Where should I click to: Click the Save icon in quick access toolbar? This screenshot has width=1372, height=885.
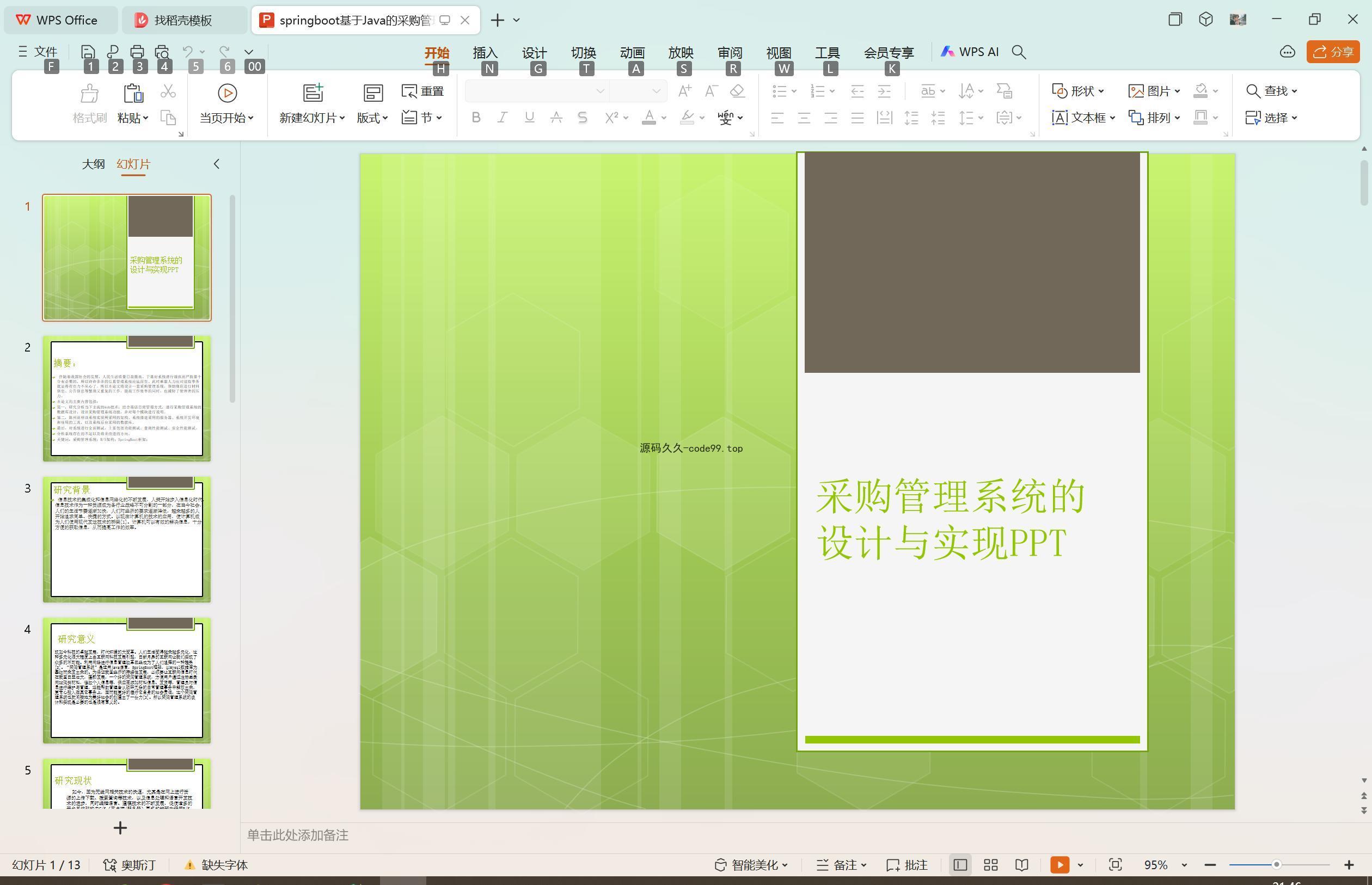[x=87, y=52]
